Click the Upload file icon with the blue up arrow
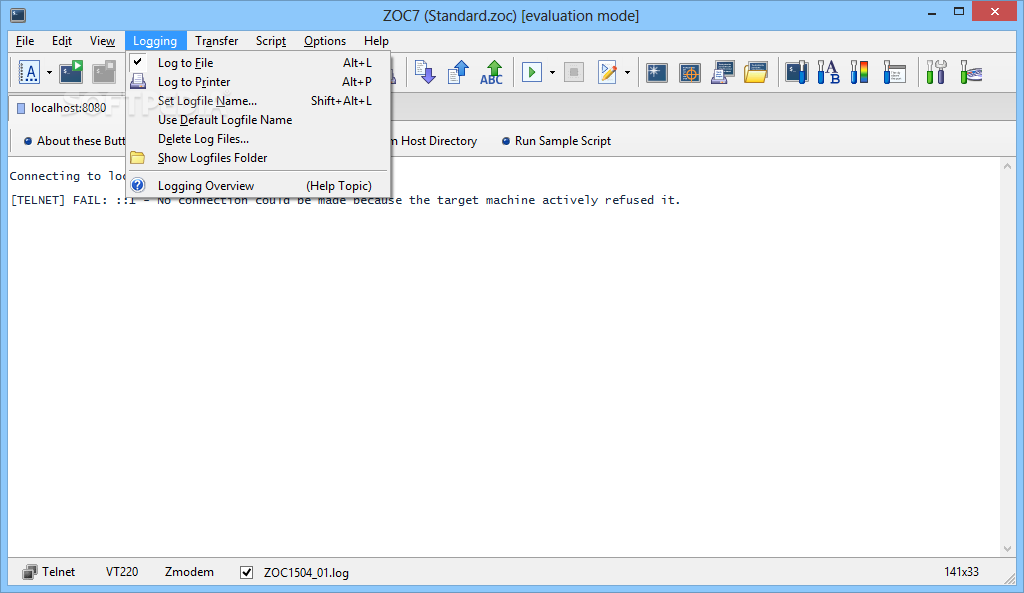This screenshot has height=593, width=1024. point(458,72)
